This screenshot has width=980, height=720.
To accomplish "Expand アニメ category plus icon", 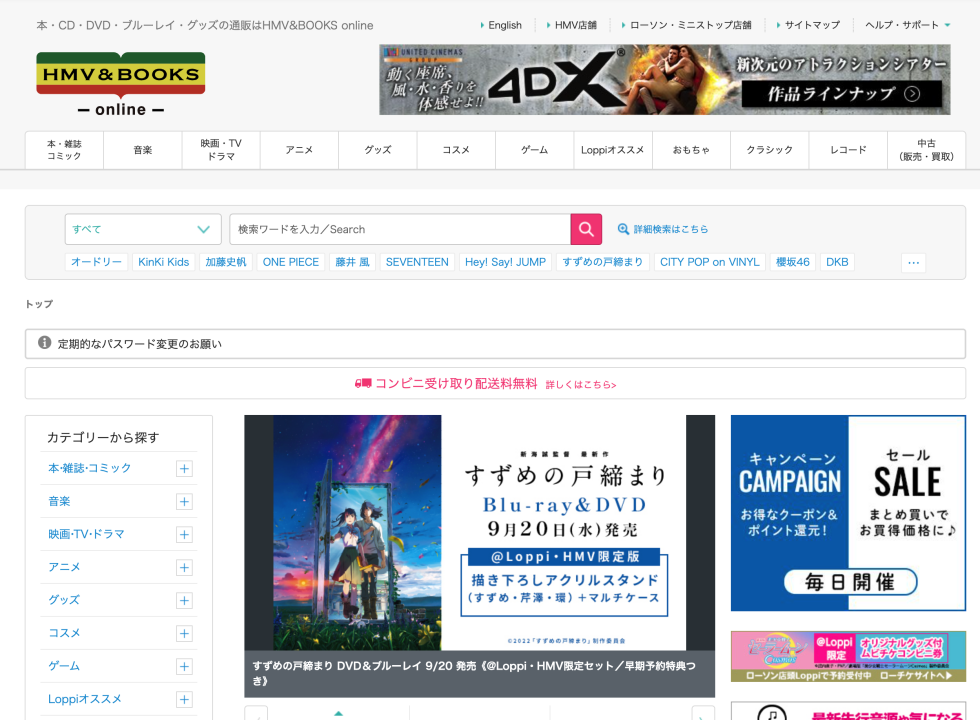I will click(x=184, y=568).
